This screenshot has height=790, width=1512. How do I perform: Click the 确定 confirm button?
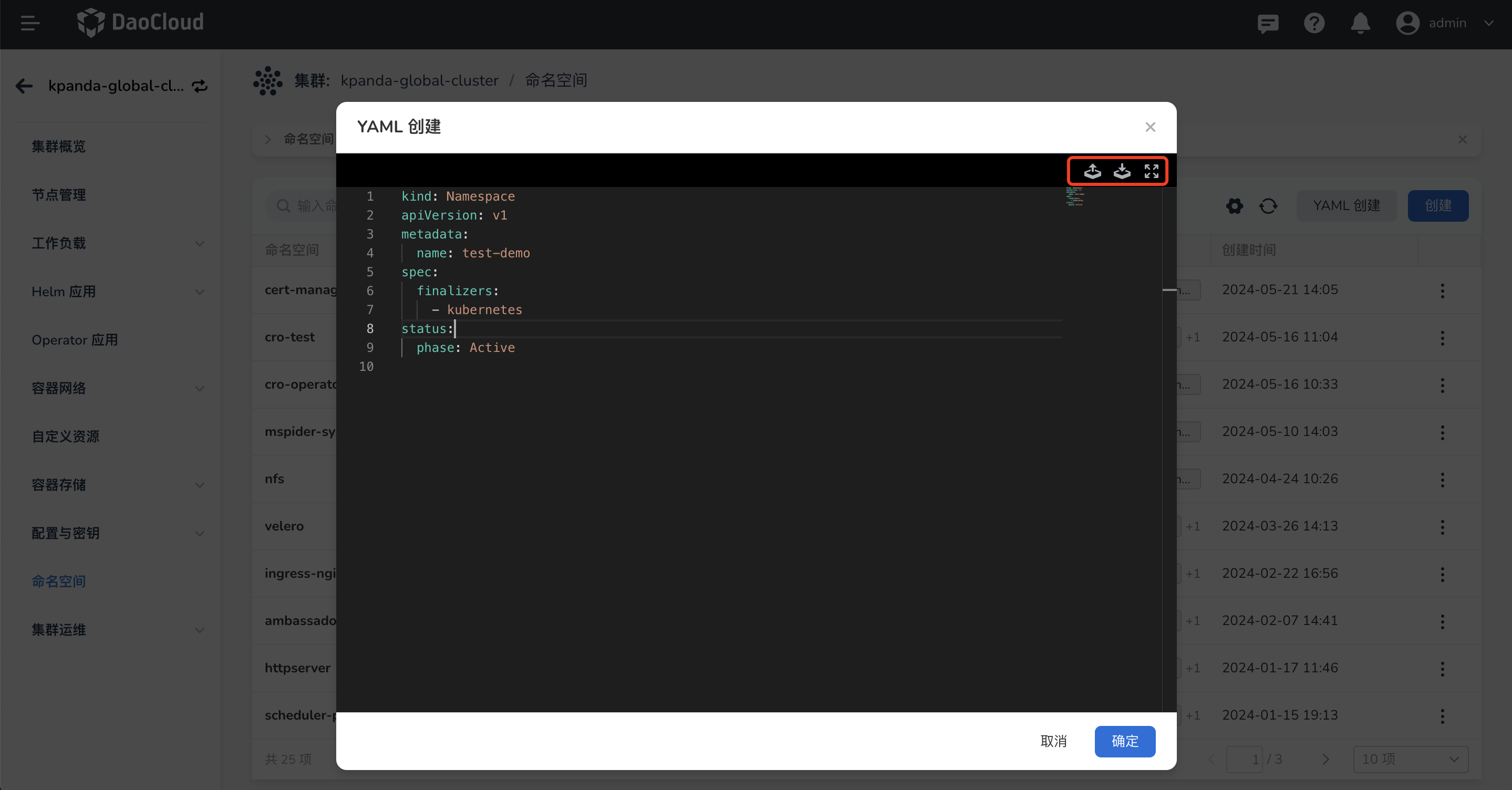click(x=1125, y=741)
